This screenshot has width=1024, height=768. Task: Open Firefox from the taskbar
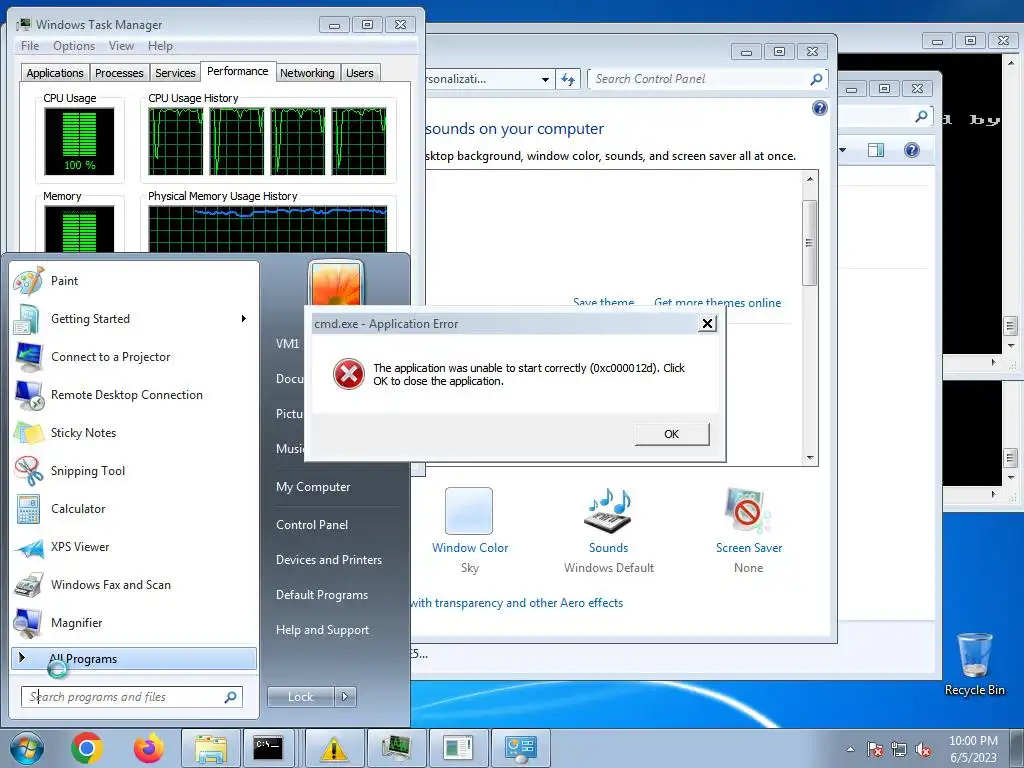pyautogui.click(x=148, y=748)
